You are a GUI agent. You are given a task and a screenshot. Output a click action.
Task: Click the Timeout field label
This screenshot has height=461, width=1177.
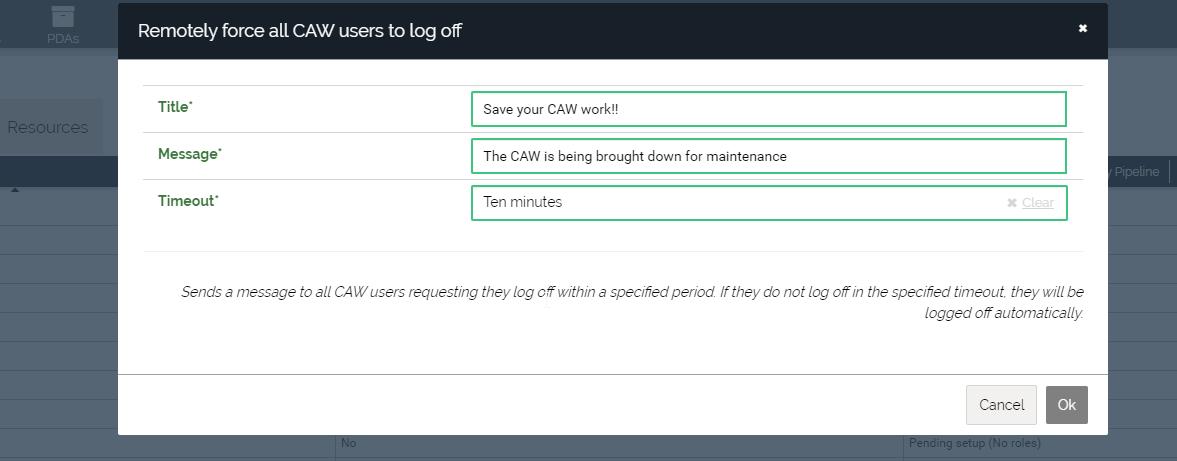[187, 201]
